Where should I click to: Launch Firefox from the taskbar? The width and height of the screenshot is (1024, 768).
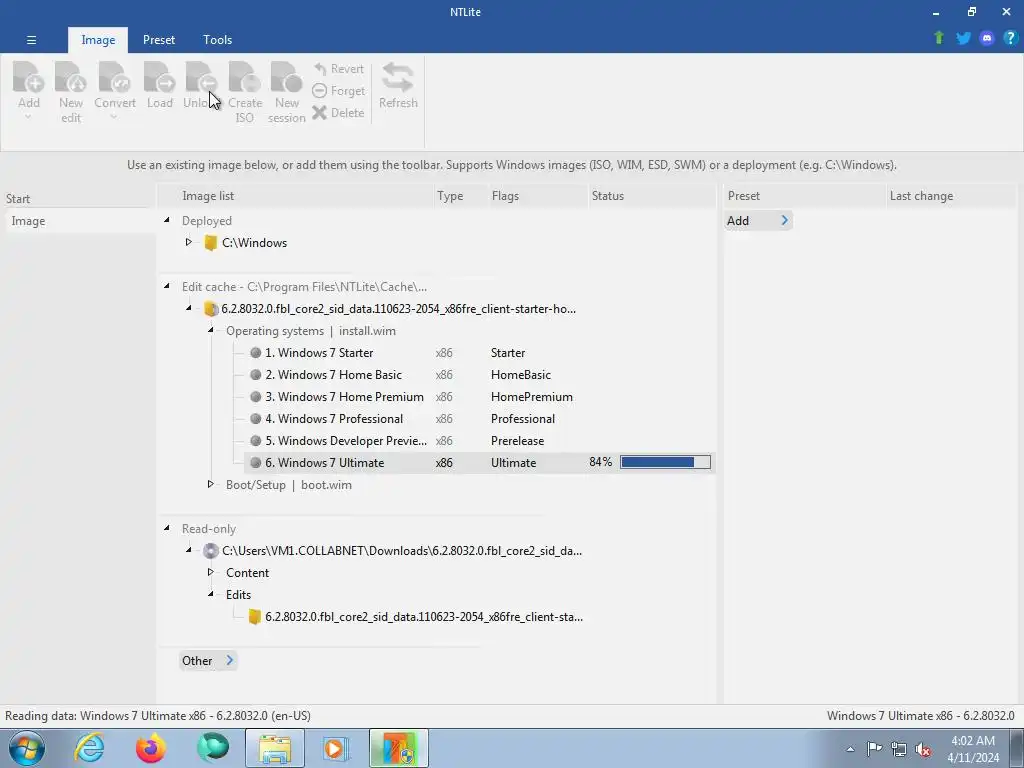click(151, 748)
